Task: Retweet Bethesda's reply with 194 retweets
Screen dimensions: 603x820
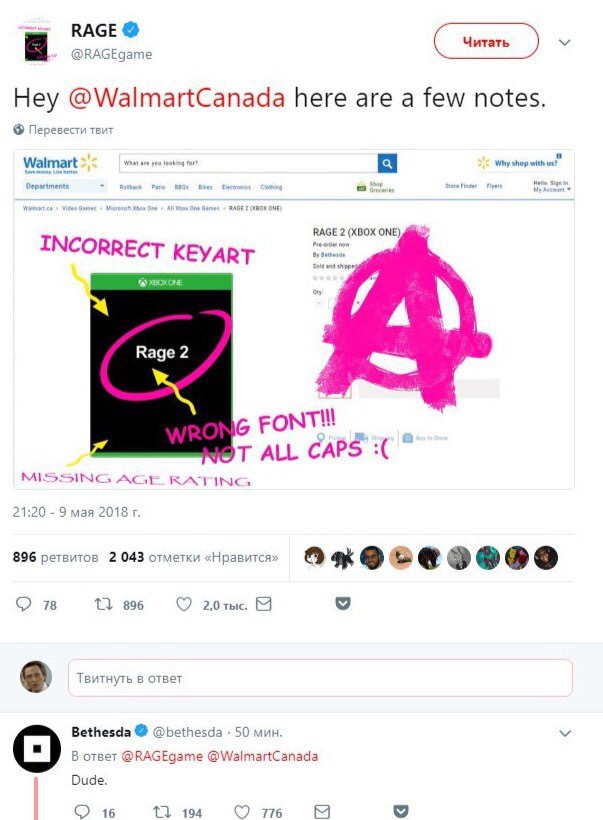Action: coord(162,812)
